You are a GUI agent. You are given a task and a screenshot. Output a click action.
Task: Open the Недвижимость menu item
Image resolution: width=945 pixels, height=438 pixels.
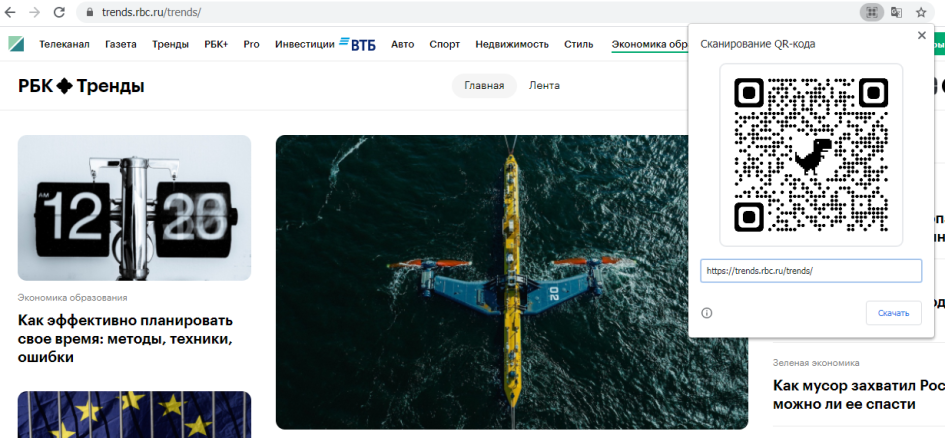pyautogui.click(x=512, y=44)
